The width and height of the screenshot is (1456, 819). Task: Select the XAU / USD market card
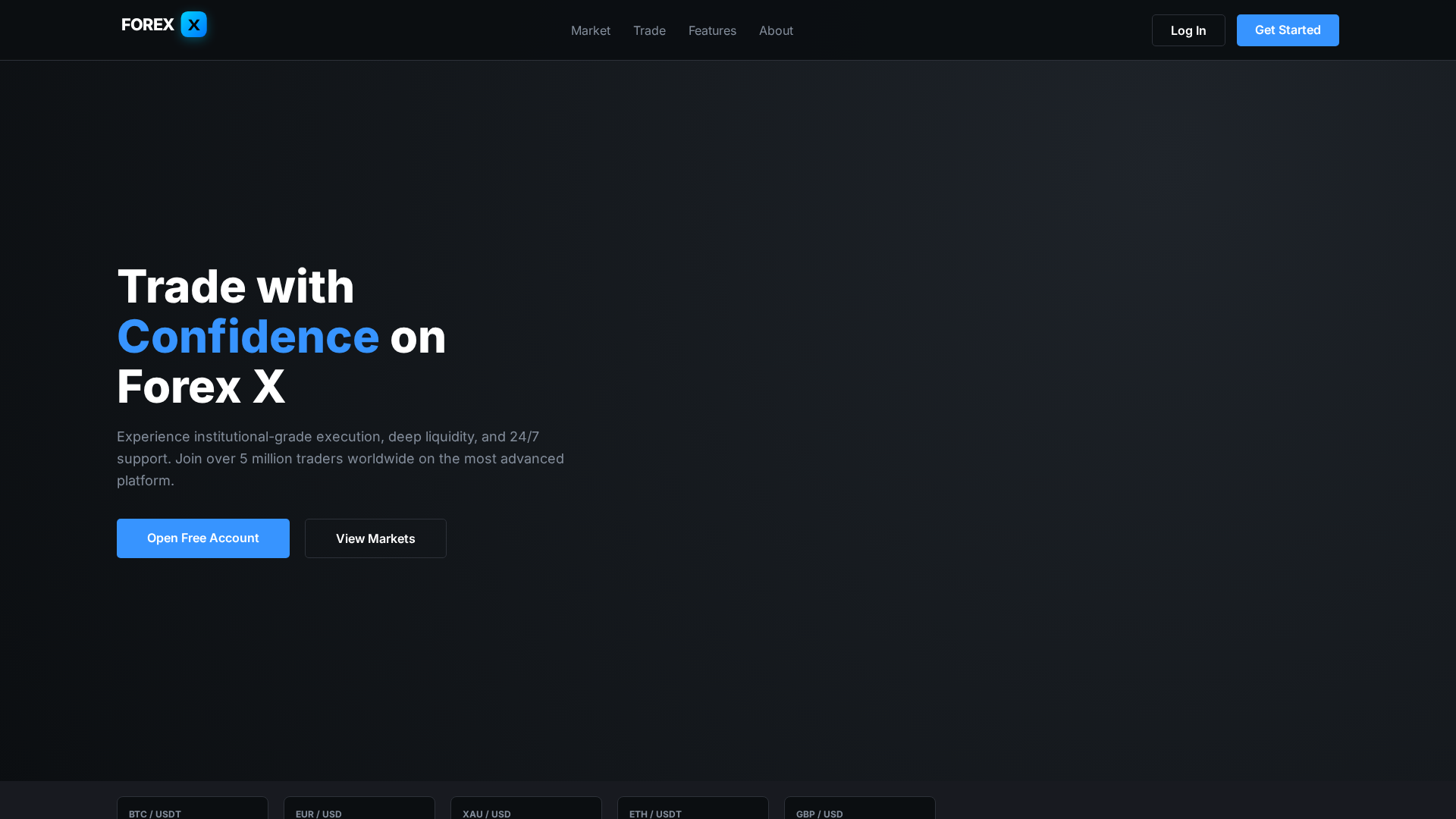pos(526,811)
